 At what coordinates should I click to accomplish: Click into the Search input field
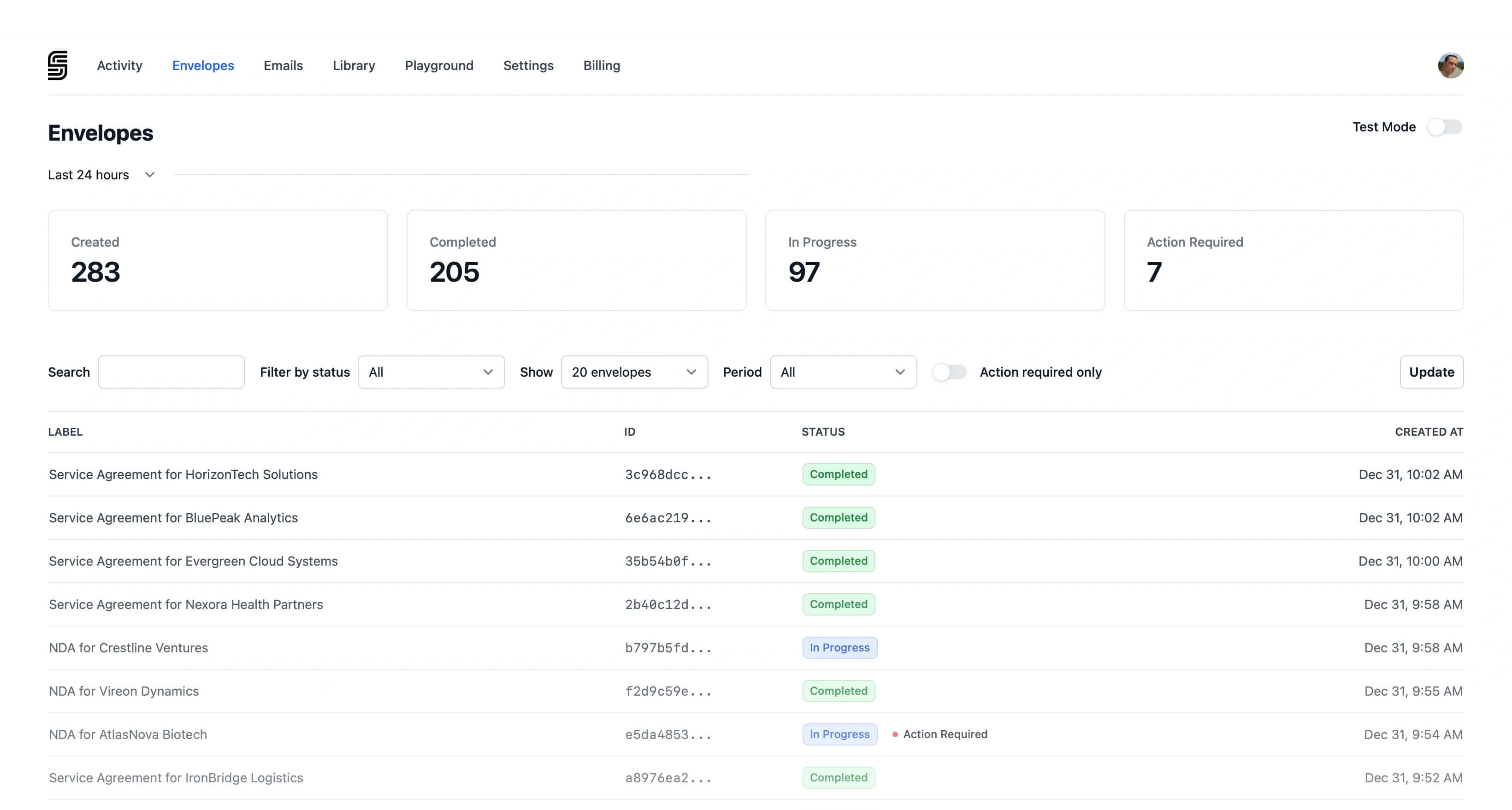click(x=171, y=372)
